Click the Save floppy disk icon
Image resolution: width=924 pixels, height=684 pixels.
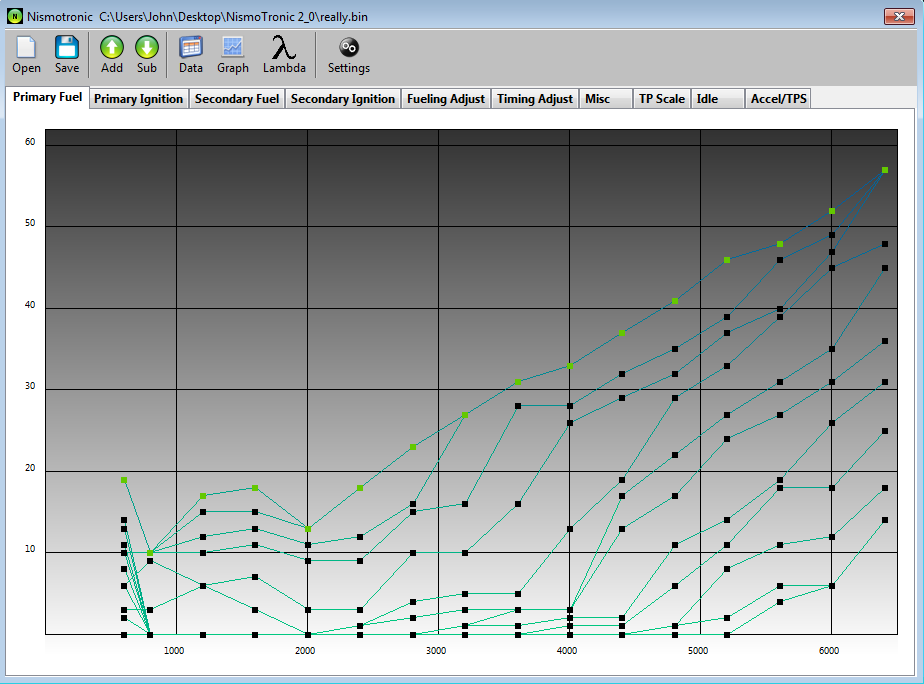[67, 47]
